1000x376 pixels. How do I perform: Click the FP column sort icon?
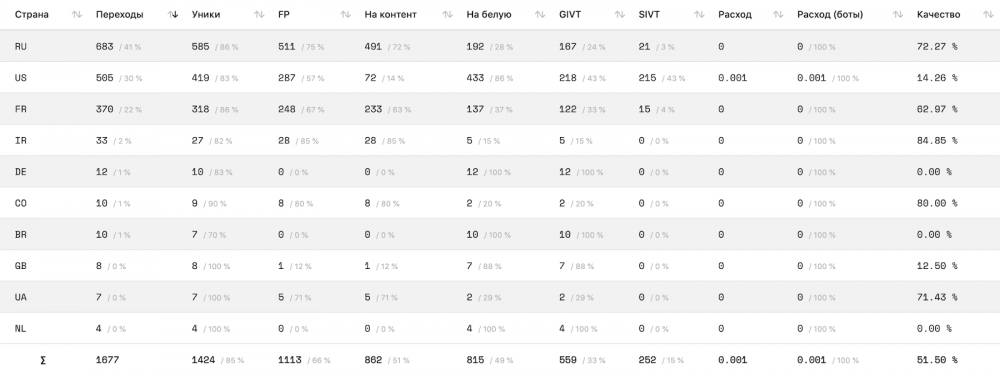tap(346, 15)
